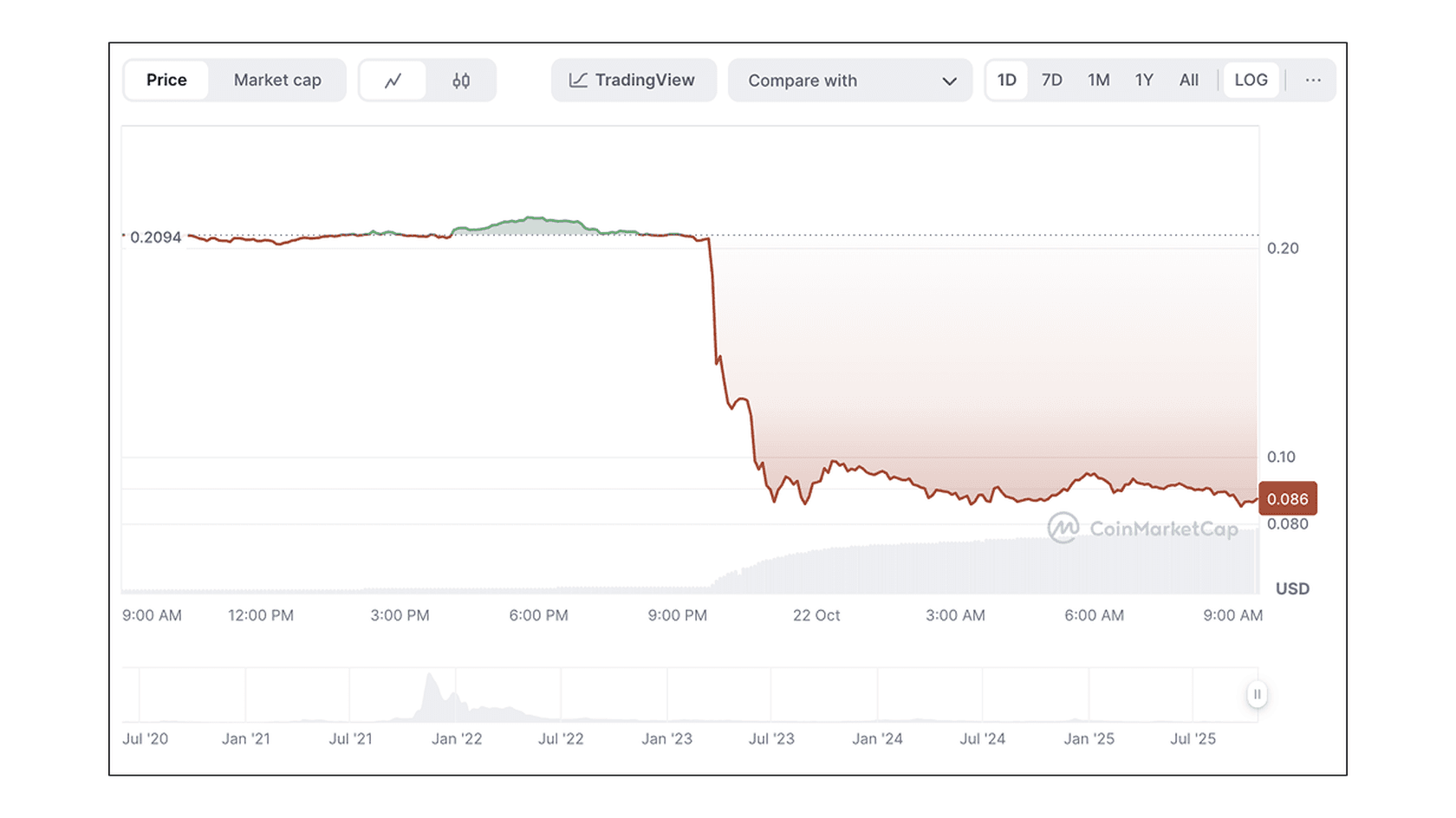Choose the 1M time range
Image resolution: width=1456 pixels, height=818 pixels.
(x=1098, y=81)
